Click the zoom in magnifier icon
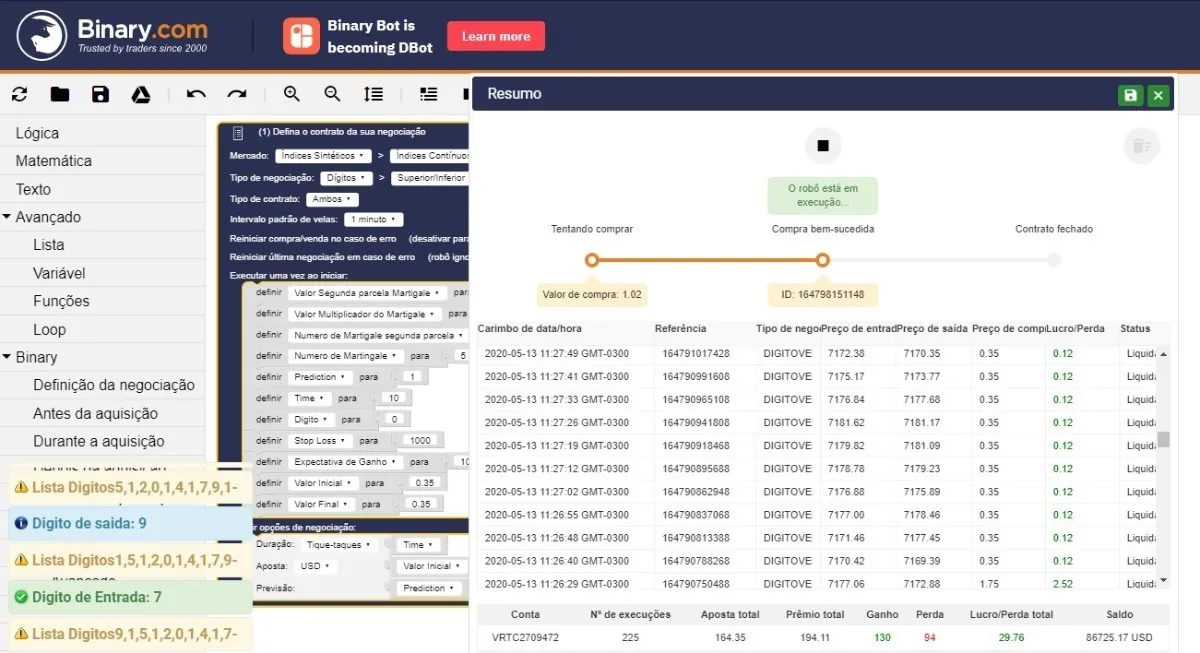 pyautogui.click(x=292, y=94)
